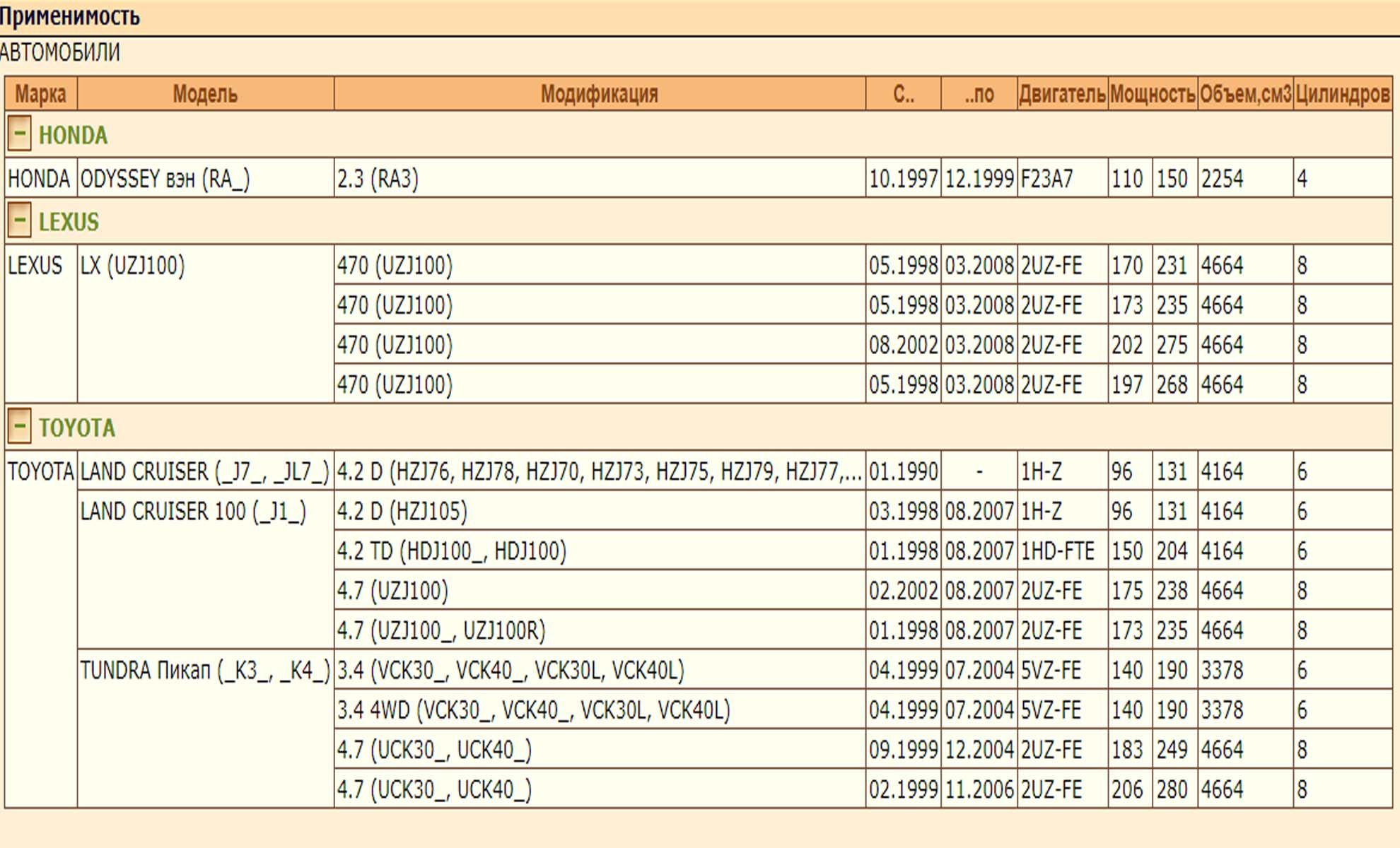Click the Марка column header

pyautogui.click(x=40, y=94)
